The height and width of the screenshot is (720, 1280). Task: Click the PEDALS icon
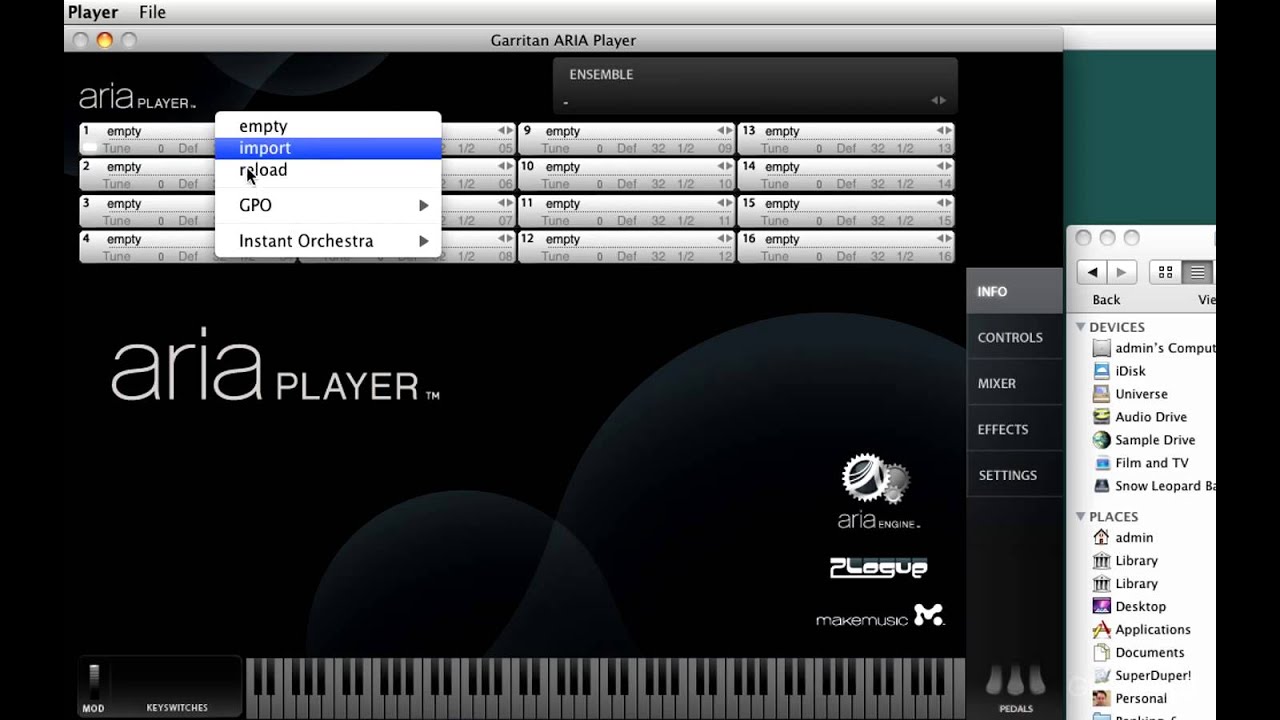1015,681
